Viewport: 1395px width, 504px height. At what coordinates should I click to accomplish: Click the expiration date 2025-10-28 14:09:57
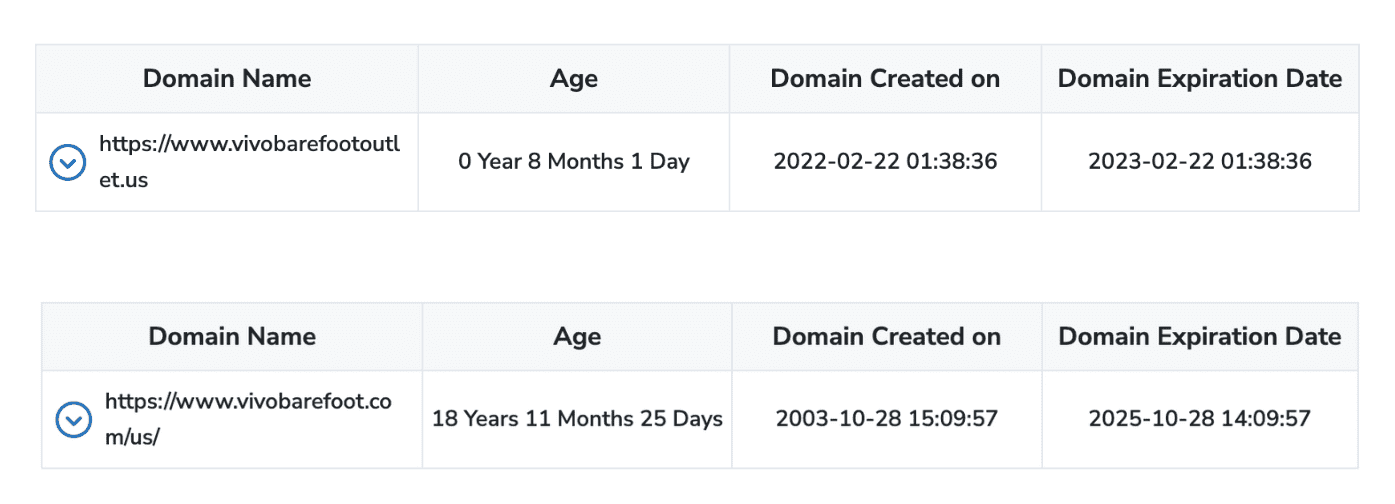click(1200, 419)
